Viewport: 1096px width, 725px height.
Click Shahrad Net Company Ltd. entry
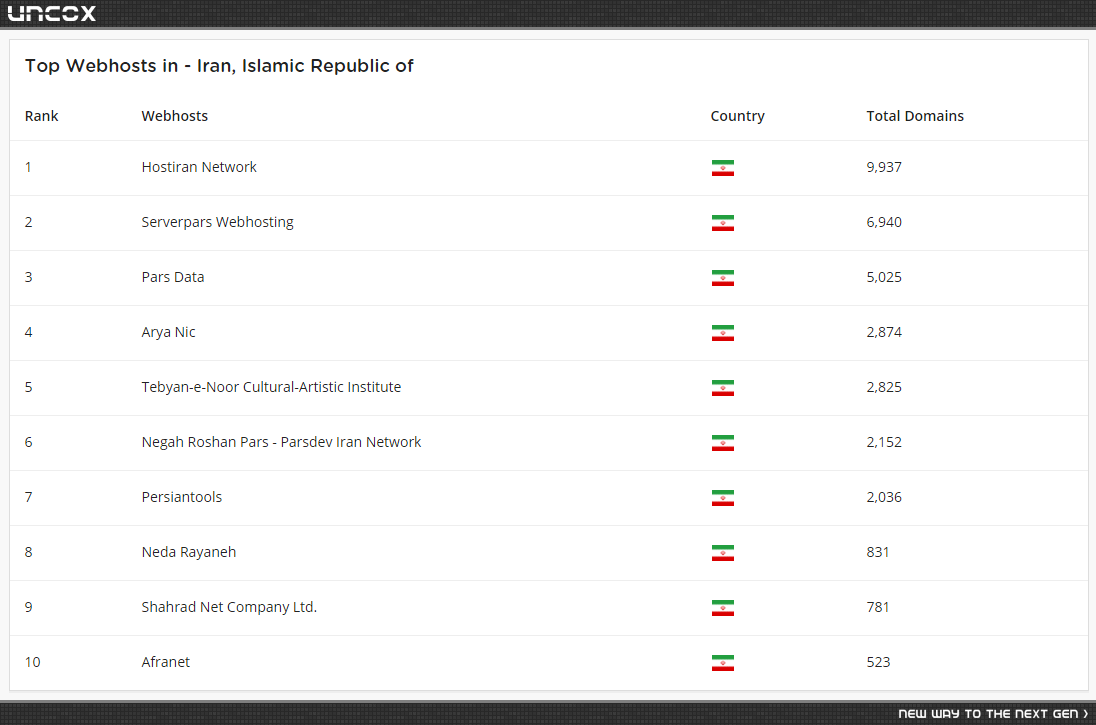point(229,607)
